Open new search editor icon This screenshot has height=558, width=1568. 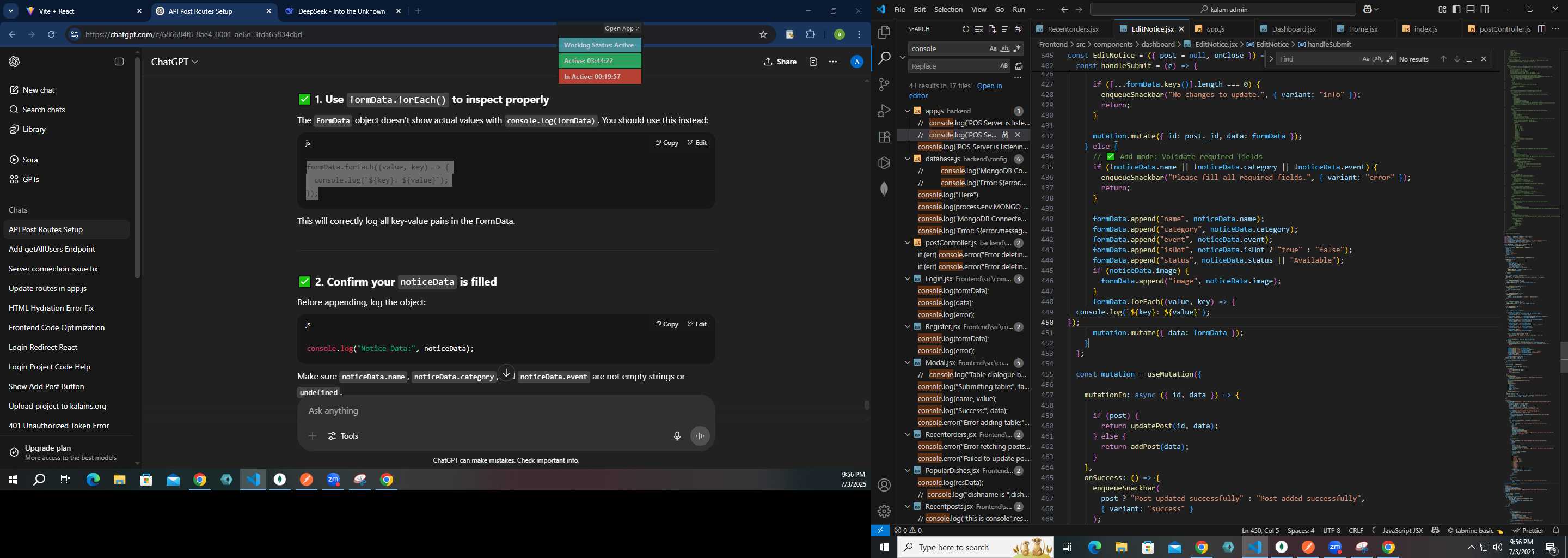click(x=991, y=29)
